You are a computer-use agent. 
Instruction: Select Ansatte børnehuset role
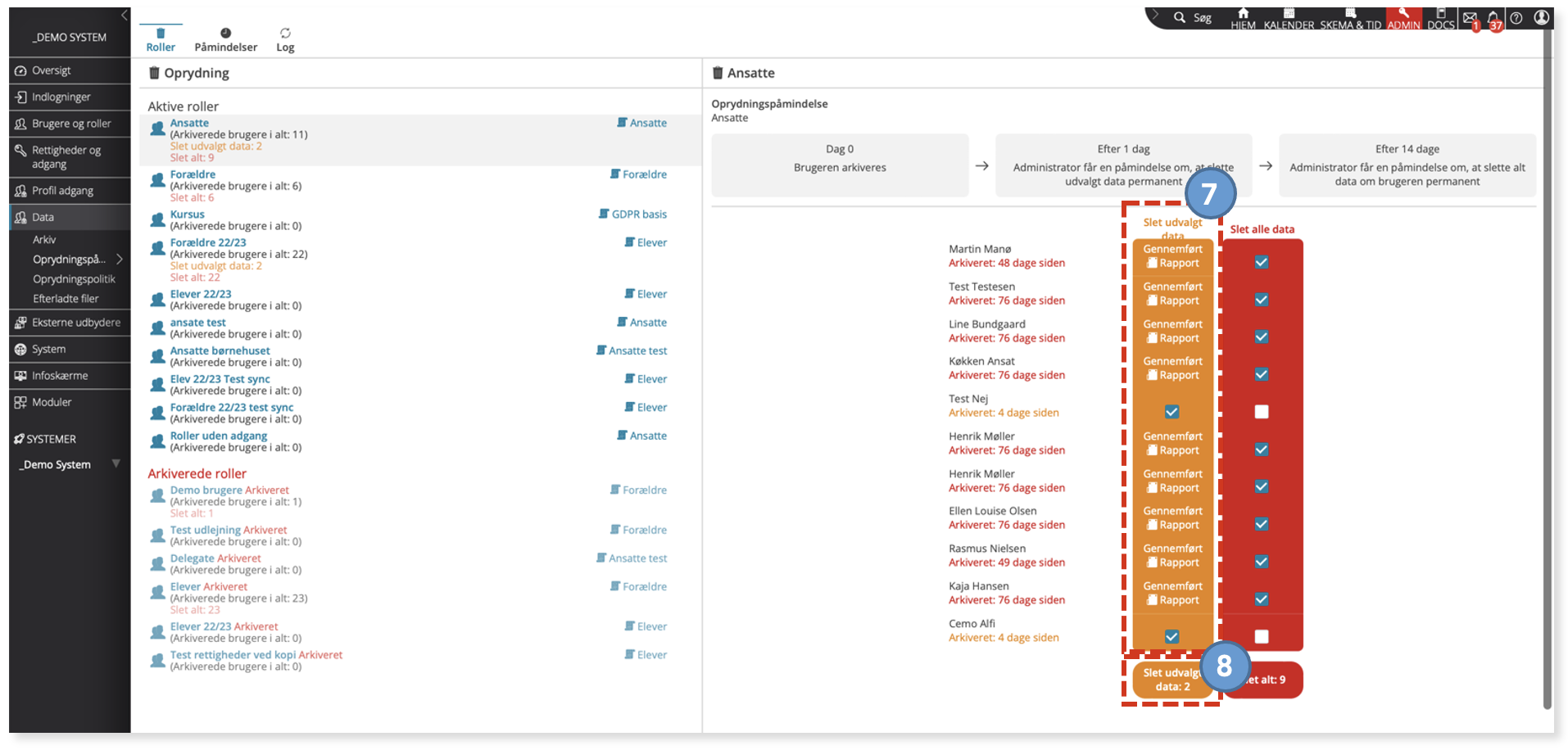(220, 350)
